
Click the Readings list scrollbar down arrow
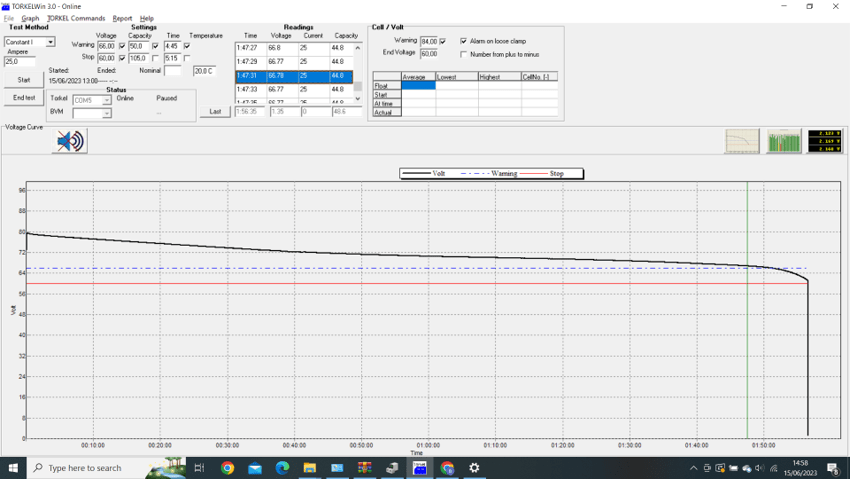tap(358, 98)
